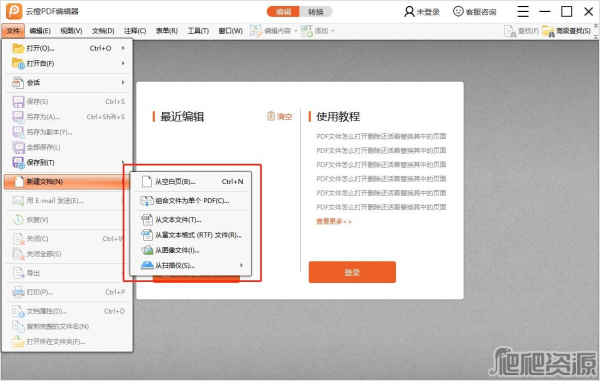Expand 从扫描仪(S) submenu arrow
The height and width of the screenshot is (381, 600).
241,265
